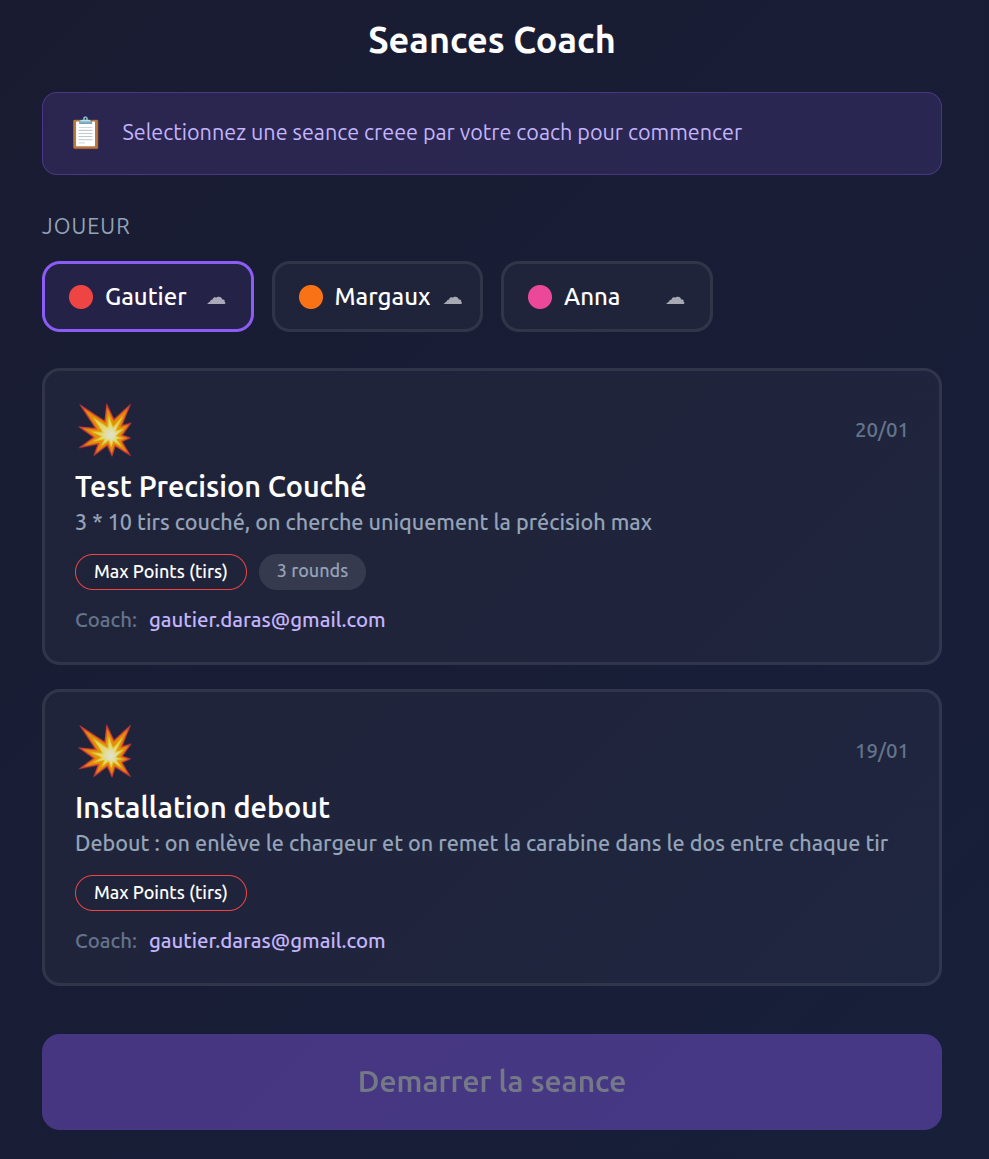Click the Max Points tag on Installation debout

coord(161,893)
